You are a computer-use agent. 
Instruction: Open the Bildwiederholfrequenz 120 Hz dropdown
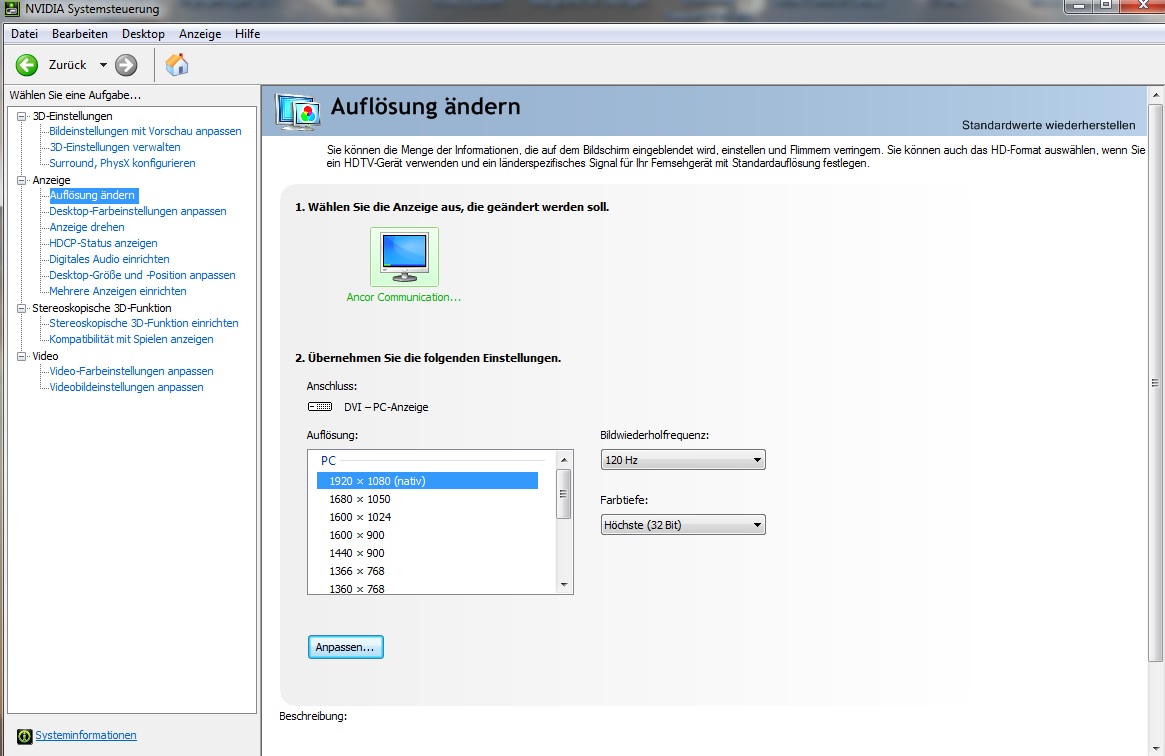(683, 460)
